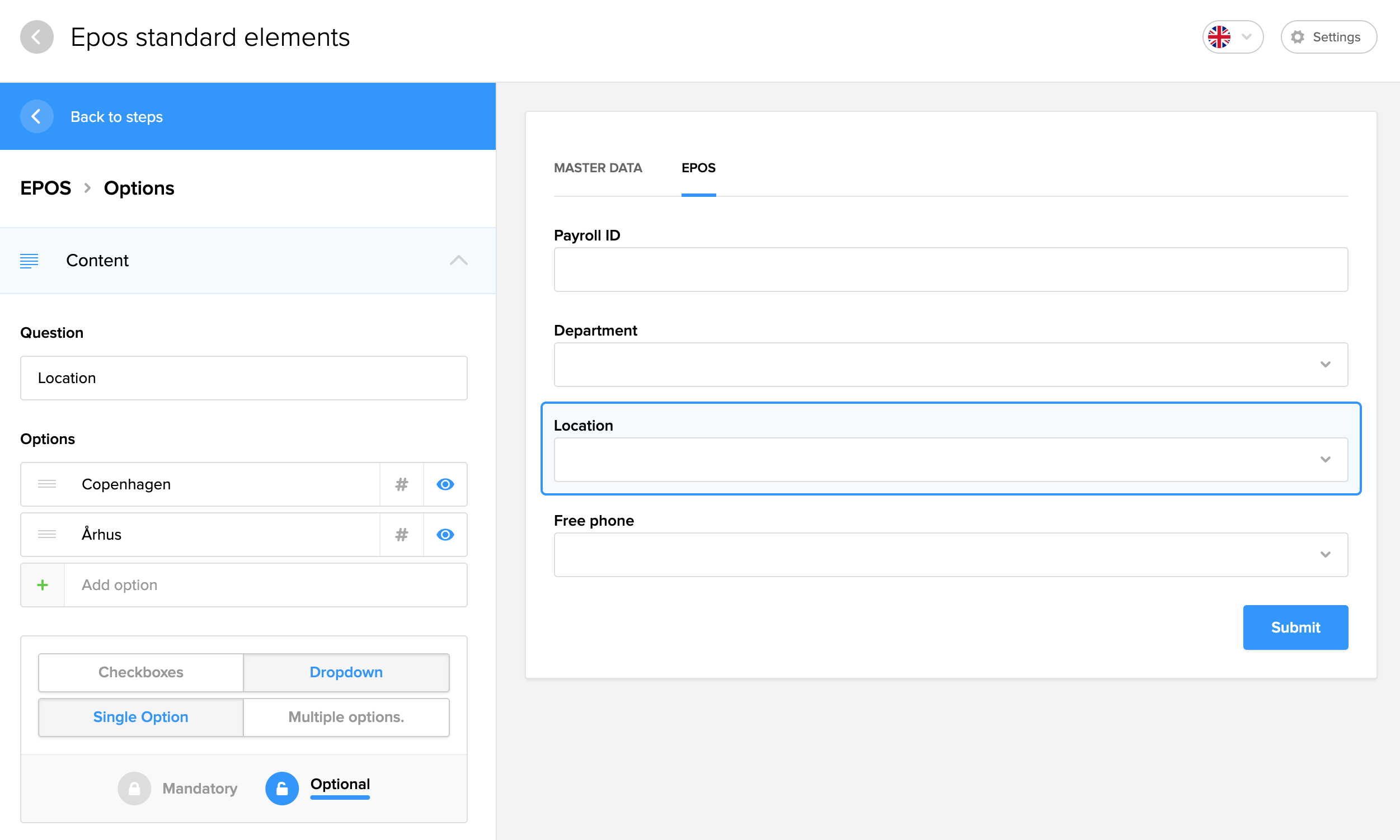Click the Payroll ID input field
Image resolution: width=1400 pixels, height=840 pixels.
pos(950,270)
